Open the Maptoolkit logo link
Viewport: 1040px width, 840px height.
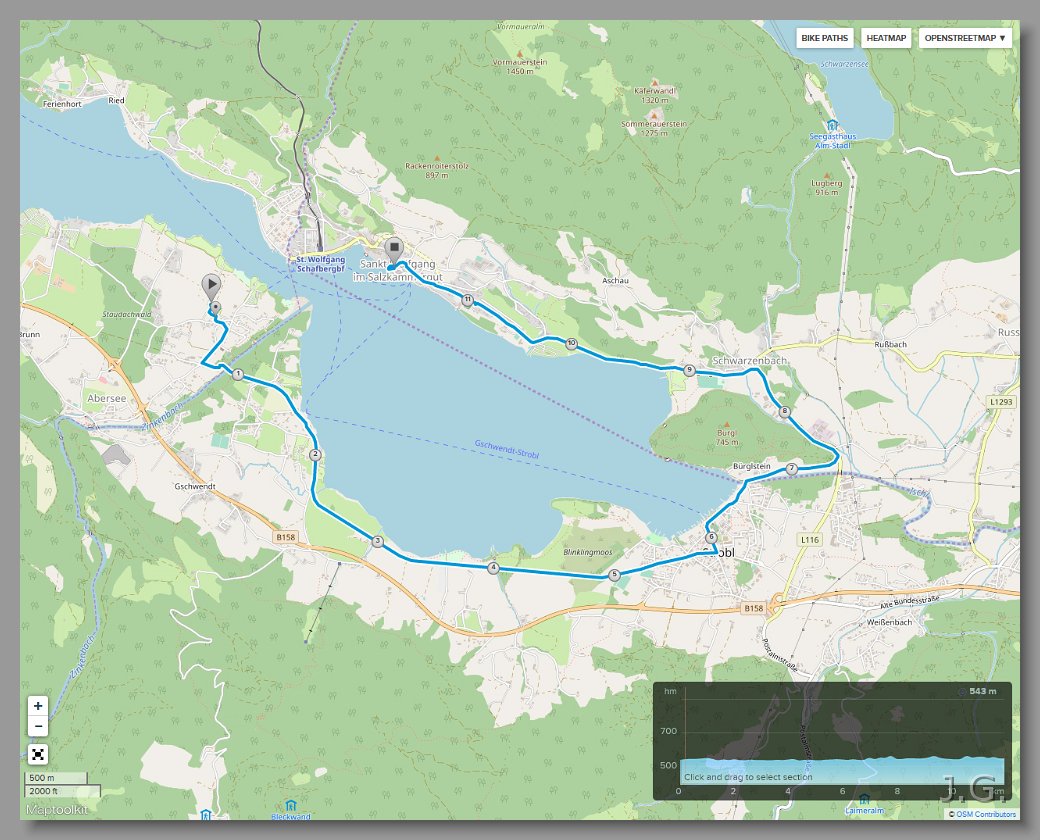[57, 809]
